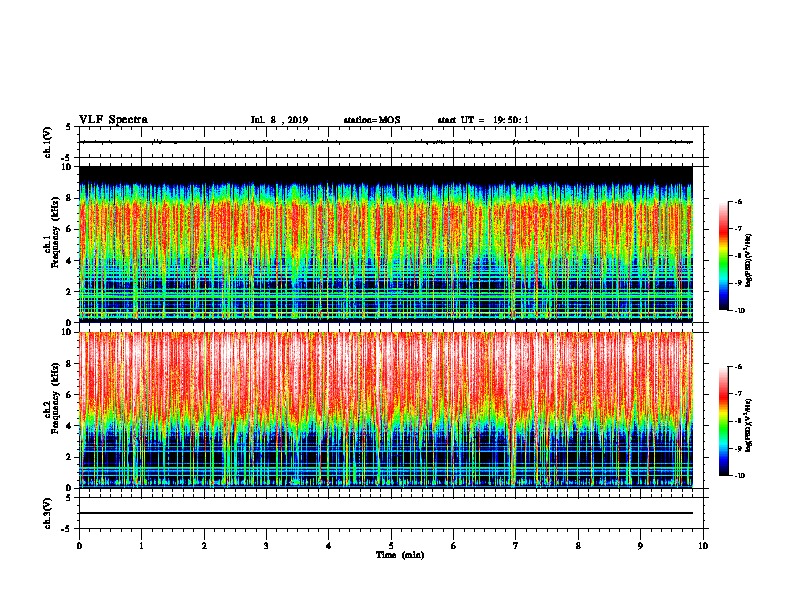
Task: Click the "-6" tick on ch.1 colorbar
Action: coord(738,201)
